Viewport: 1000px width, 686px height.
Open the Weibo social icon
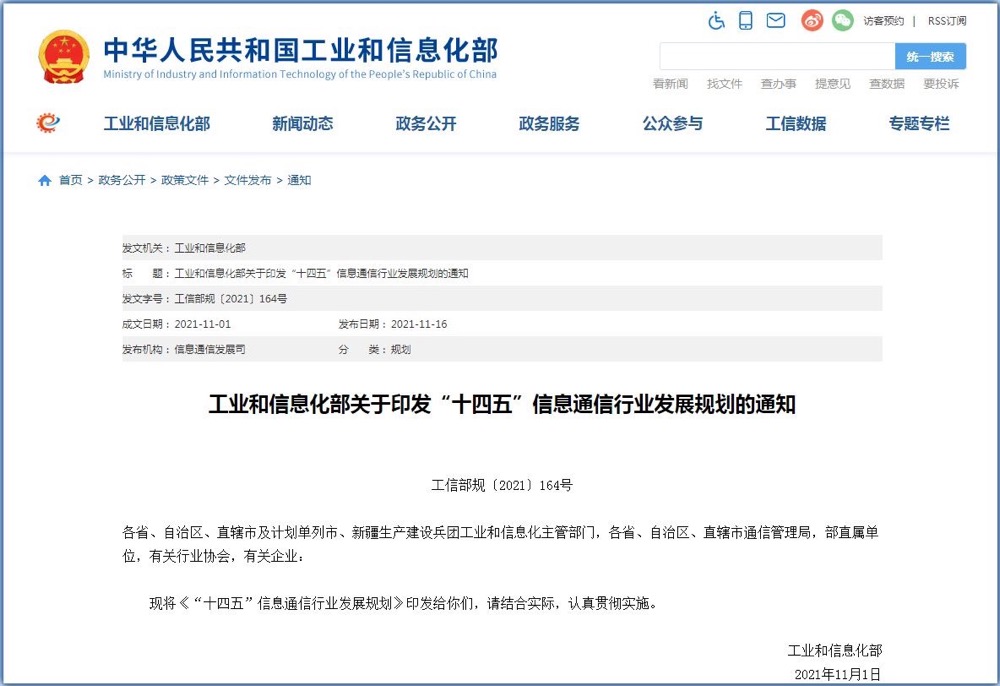(812, 20)
